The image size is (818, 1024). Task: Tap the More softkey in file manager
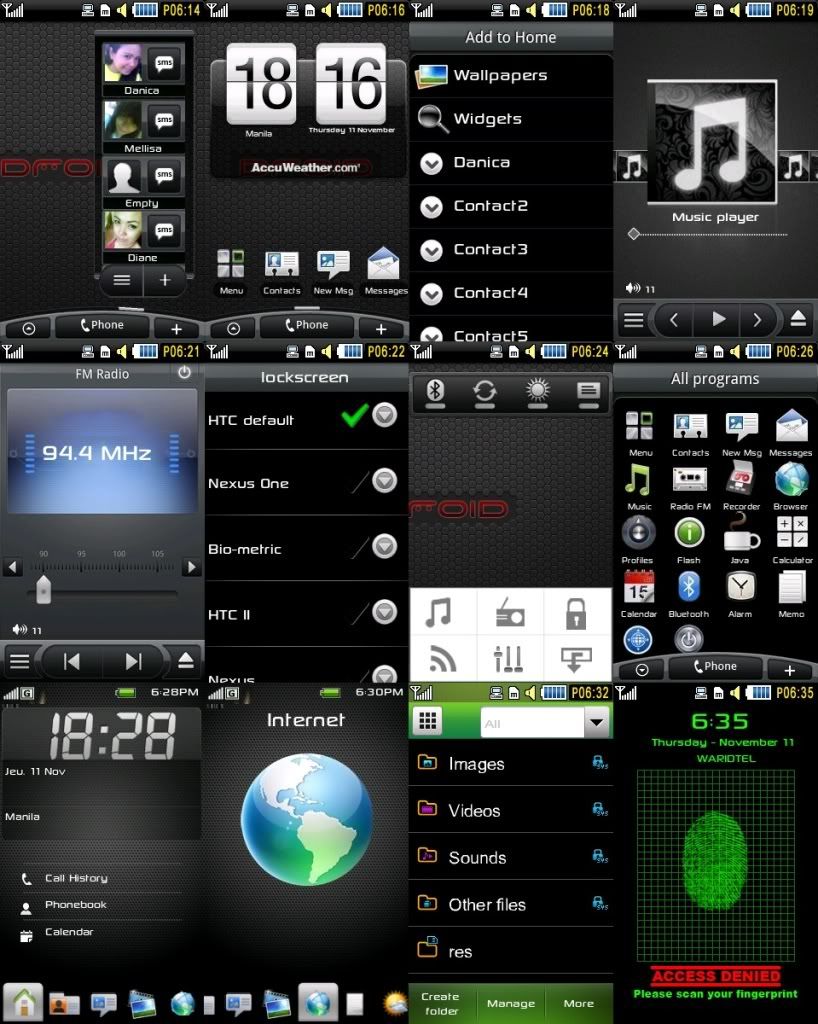click(578, 1004)
